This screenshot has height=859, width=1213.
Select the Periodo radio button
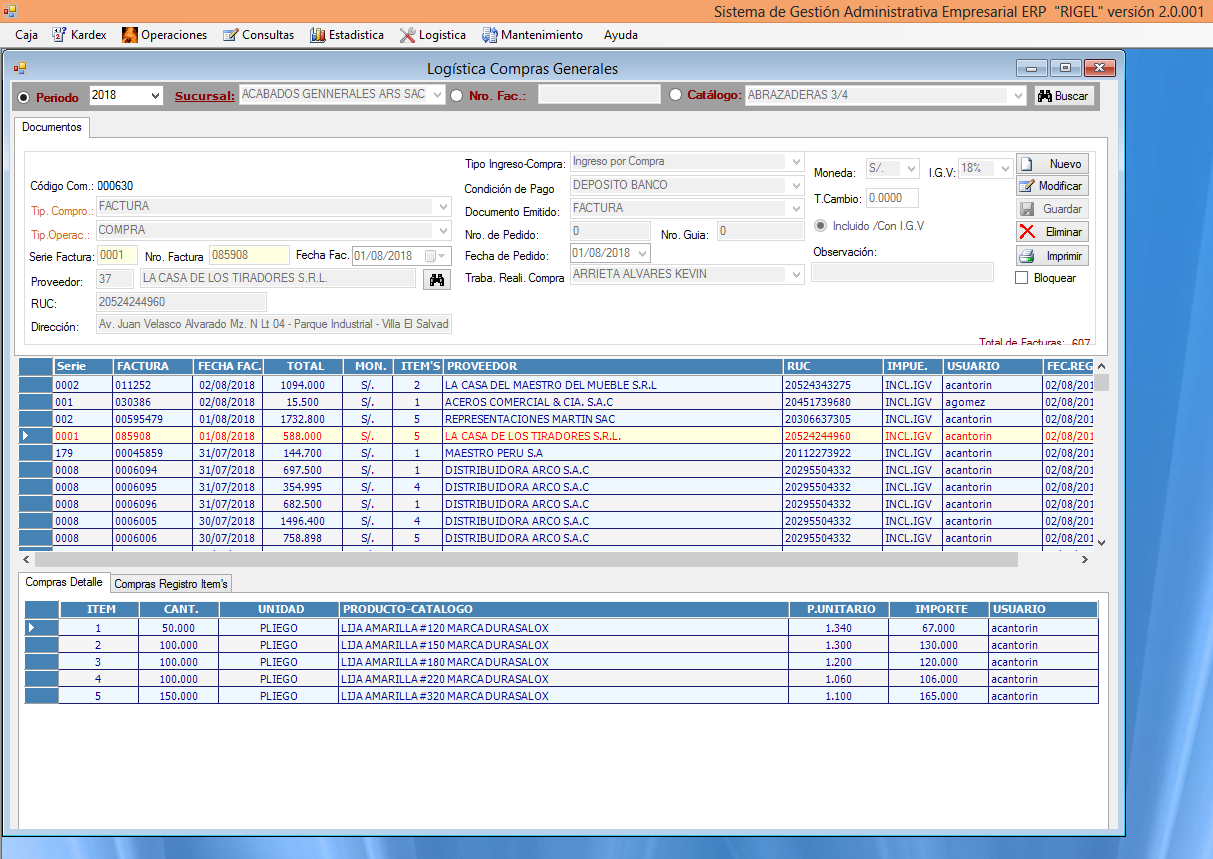click(x=23, y=97)
